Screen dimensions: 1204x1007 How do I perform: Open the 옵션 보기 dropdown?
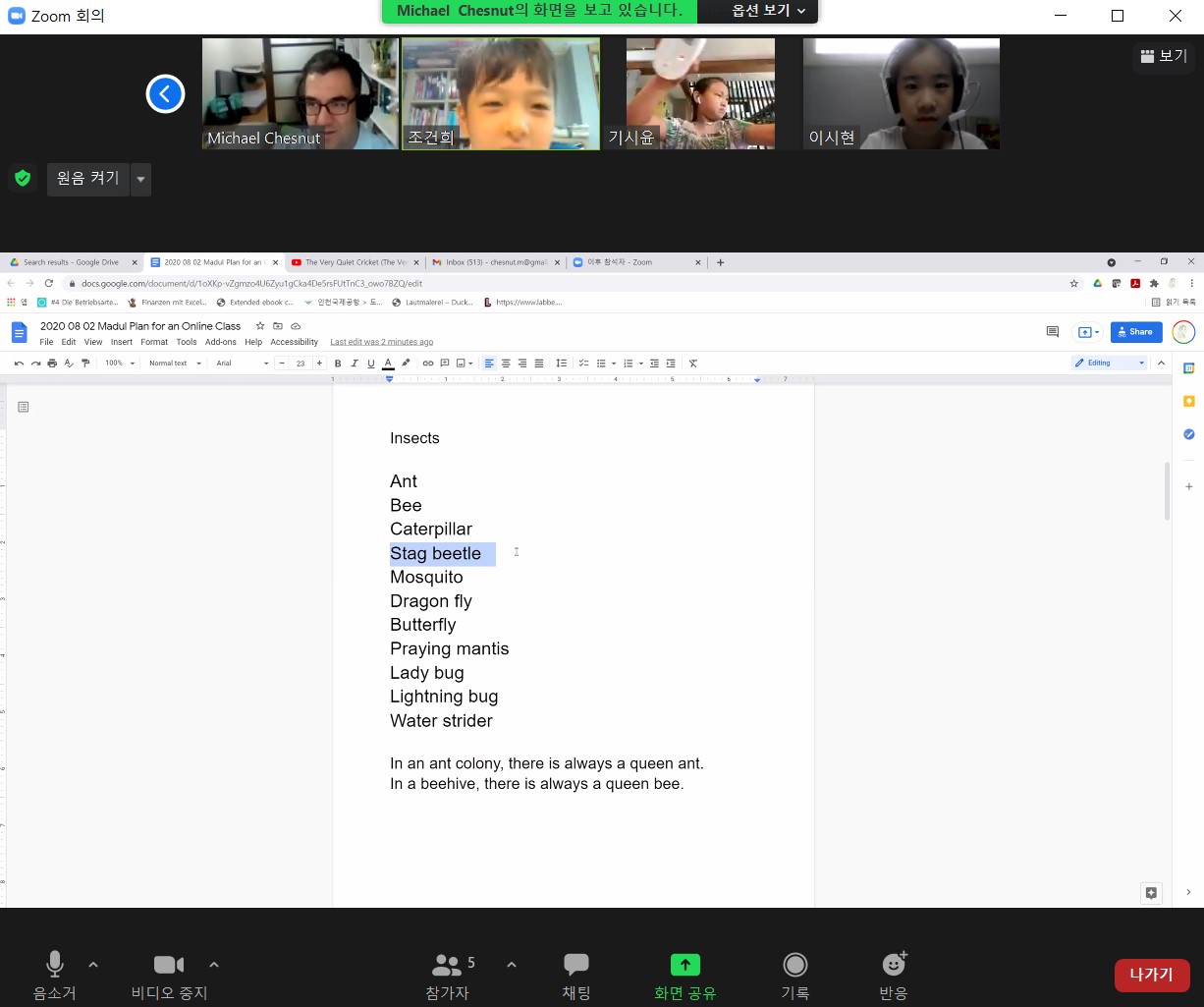coord(769,11)
